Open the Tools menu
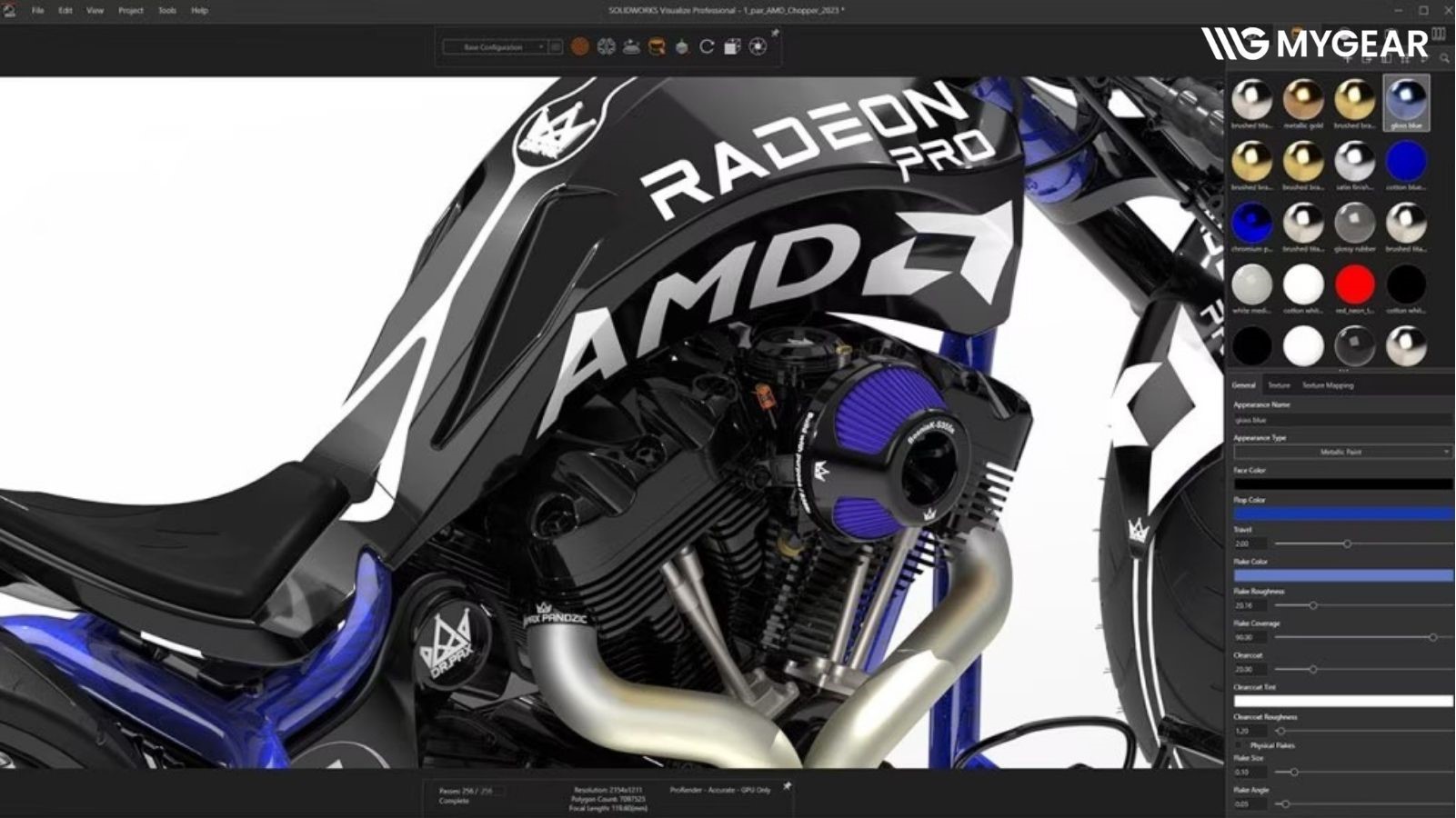This screenshot has width=1456, height=818. [x=167, y=11]
